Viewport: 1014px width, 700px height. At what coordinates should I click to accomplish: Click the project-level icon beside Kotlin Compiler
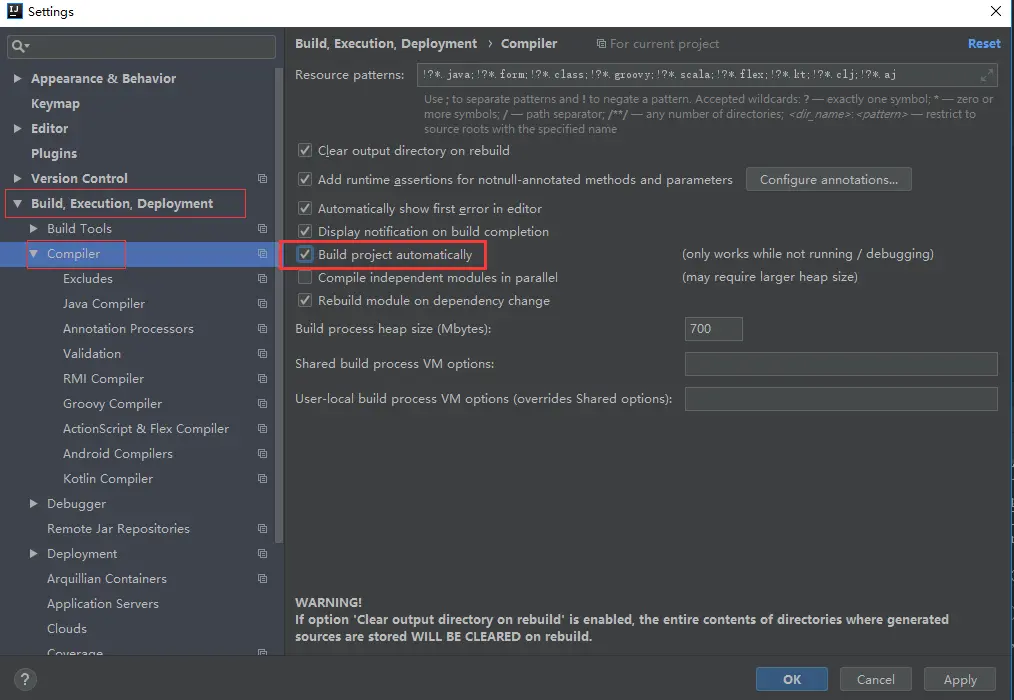click(x=263, y=479)
